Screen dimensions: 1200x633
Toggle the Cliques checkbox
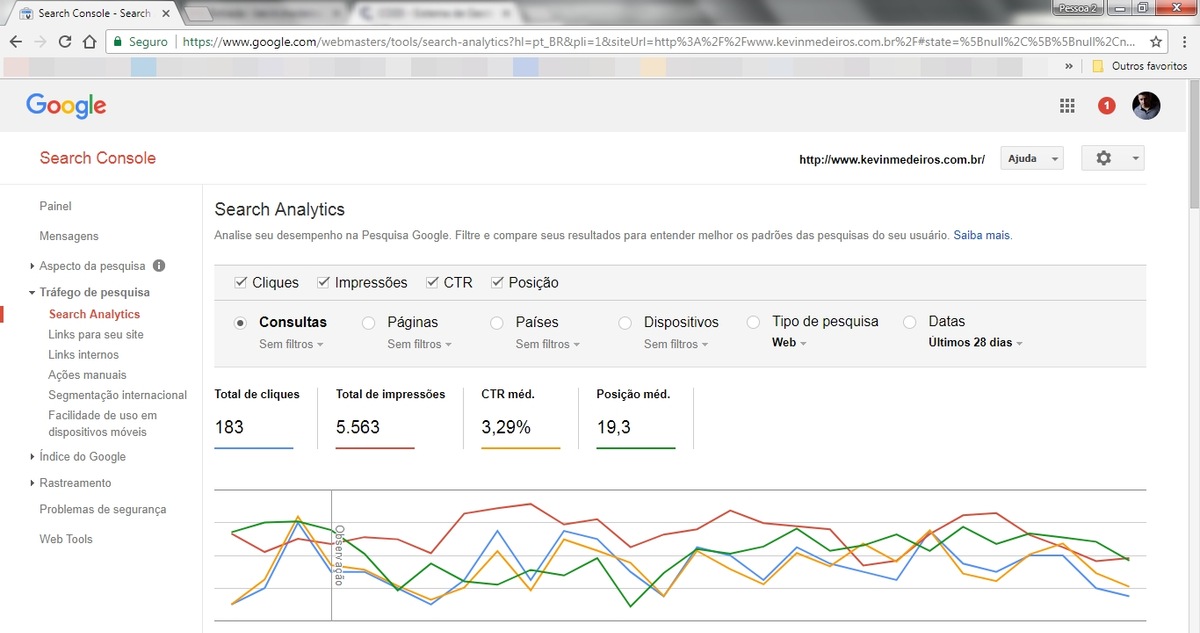click(x=240, y=283)
